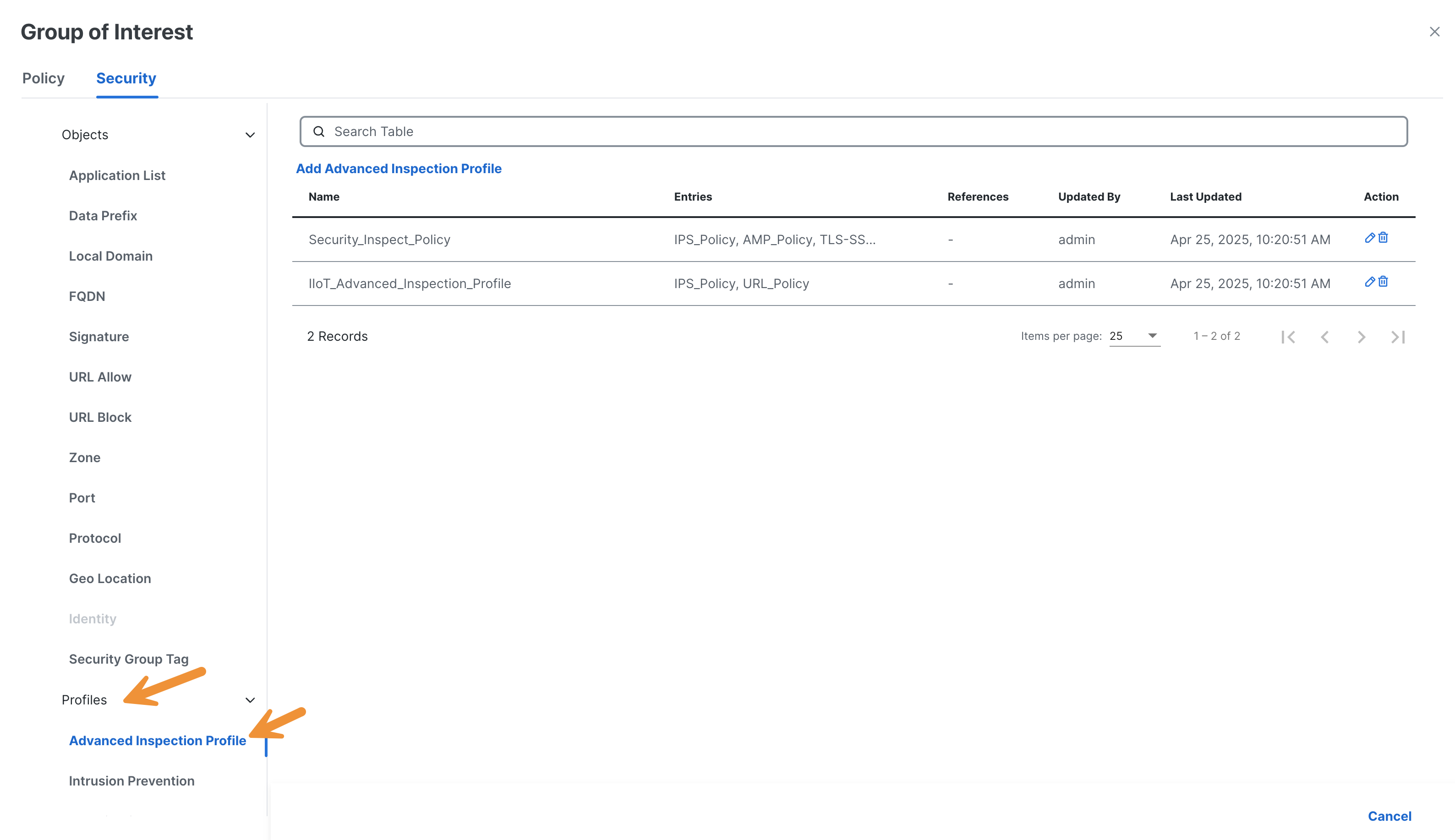1455x840 pixels.
Task: Click the Security_Inspect_Policy name cell
Action: click(379, 240)
